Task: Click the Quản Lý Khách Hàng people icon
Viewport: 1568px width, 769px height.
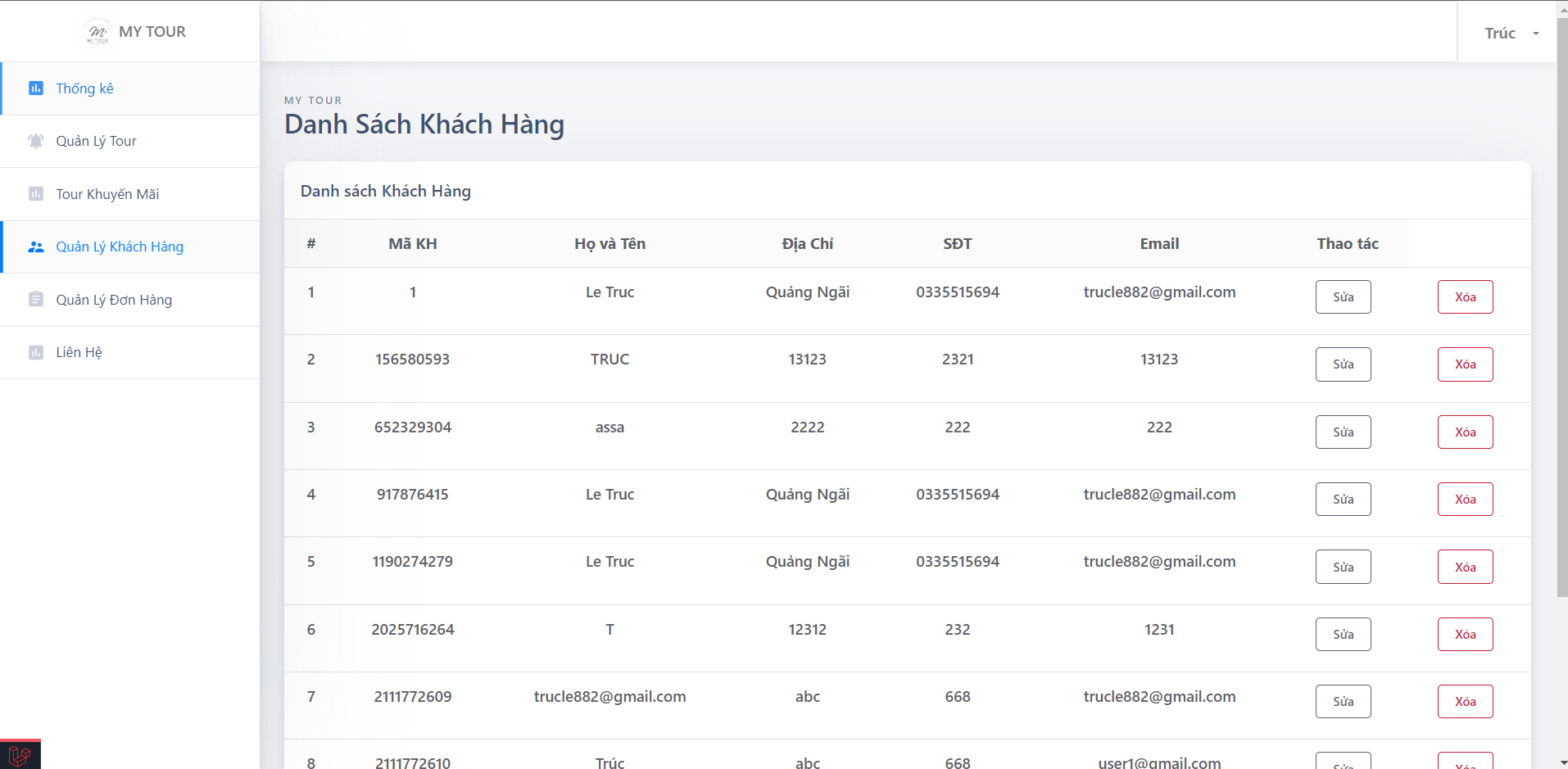Action: pos(36,247)
